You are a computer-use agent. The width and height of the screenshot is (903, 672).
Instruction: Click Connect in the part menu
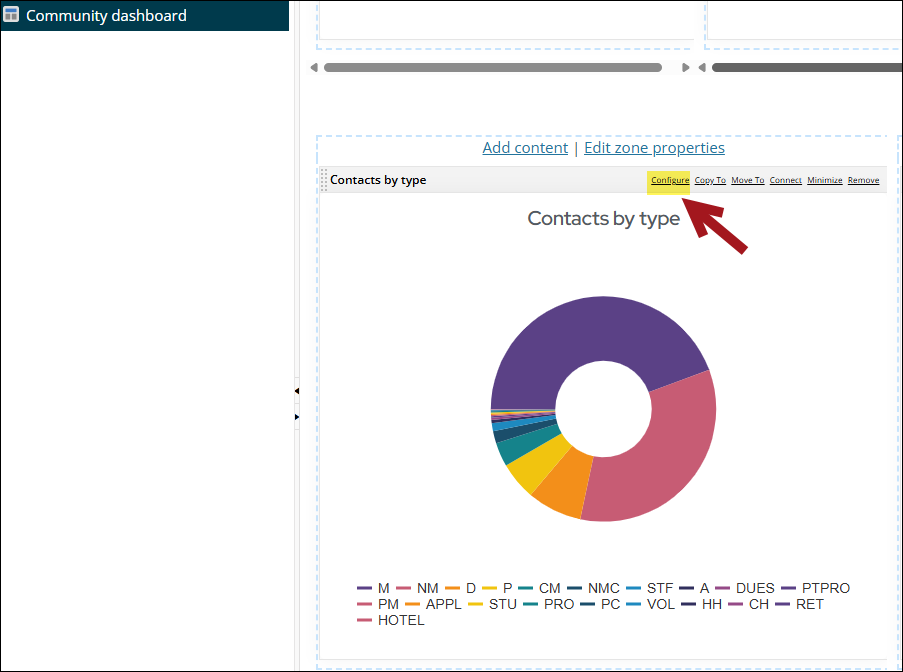coord(785,180)
